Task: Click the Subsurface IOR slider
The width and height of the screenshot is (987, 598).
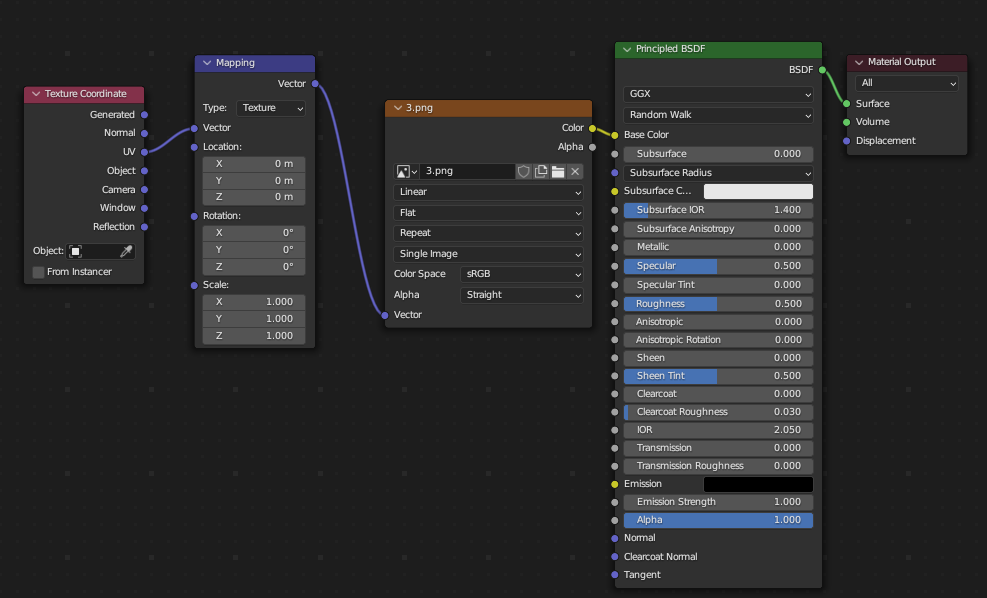Action: pyautogui.click(x=718, y=210)
